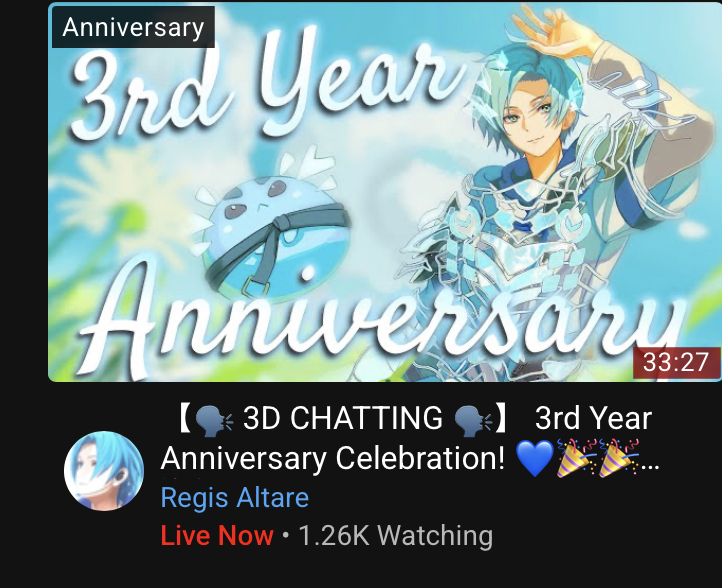Visit the Regis Altare channel link
The image size is (722, 588).
tap(235, 498)
